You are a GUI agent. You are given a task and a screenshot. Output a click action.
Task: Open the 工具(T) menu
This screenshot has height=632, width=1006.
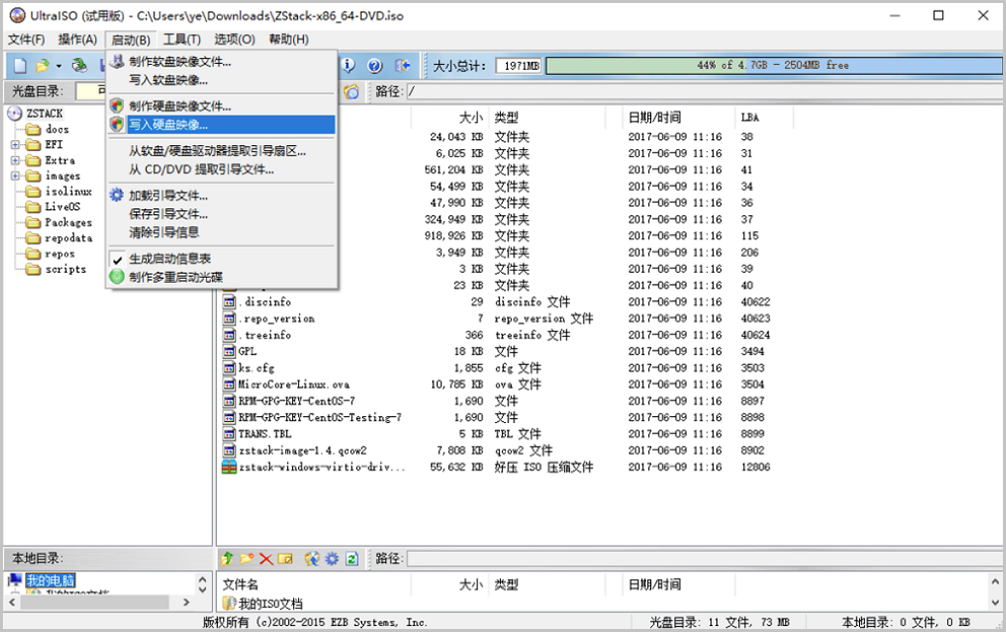182,40
